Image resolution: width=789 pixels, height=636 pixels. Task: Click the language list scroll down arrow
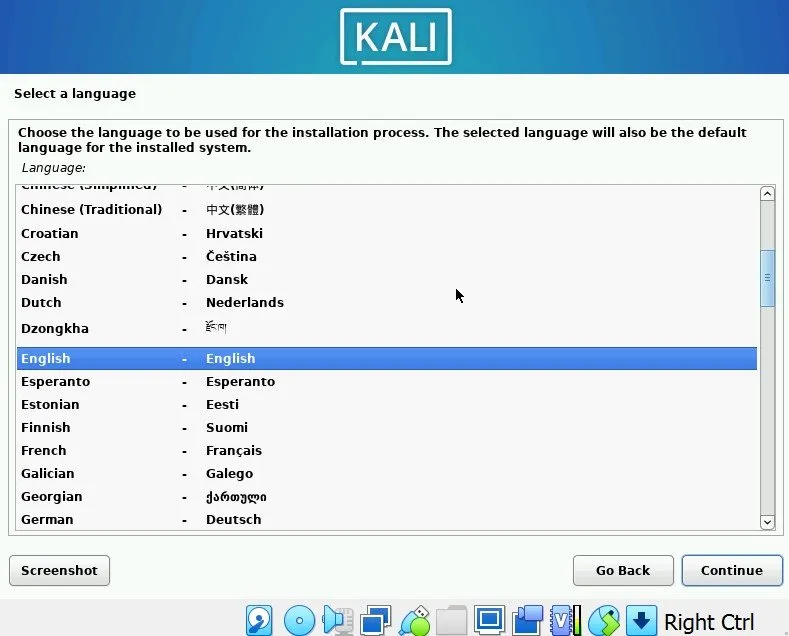coord(767,522)
